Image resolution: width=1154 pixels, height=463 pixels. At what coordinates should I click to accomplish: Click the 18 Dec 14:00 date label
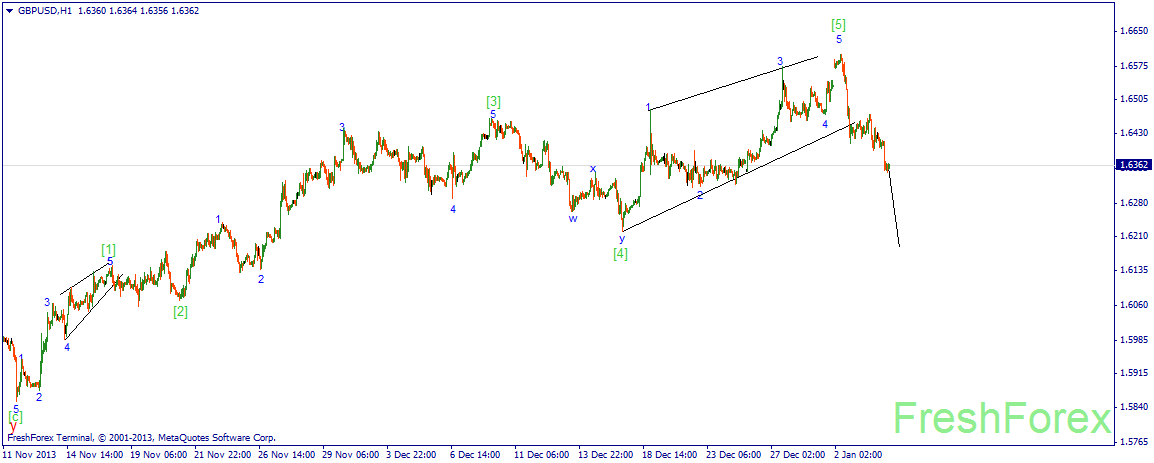point(668,454)
